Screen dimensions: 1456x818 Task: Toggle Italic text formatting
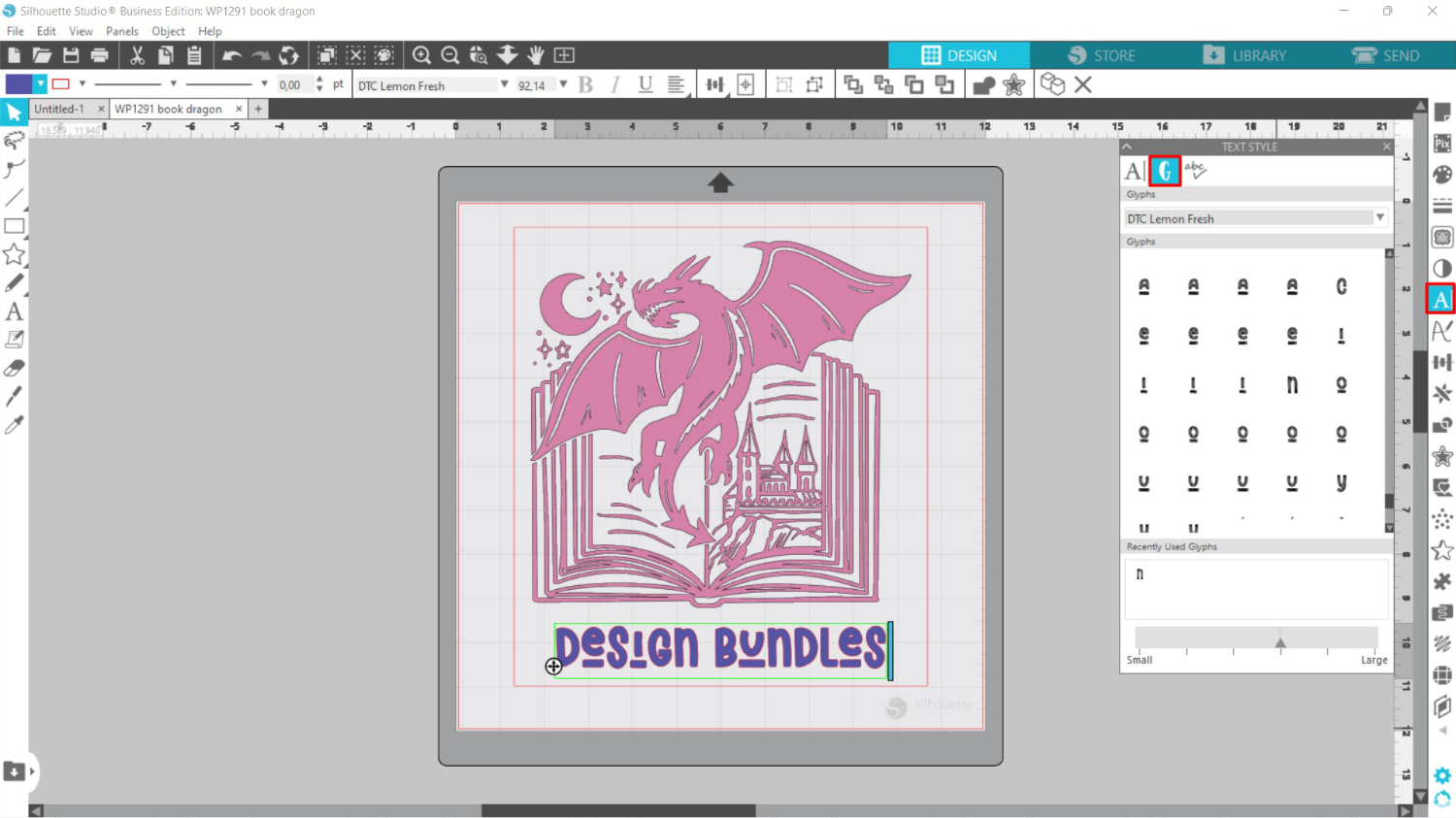[615, 84]
